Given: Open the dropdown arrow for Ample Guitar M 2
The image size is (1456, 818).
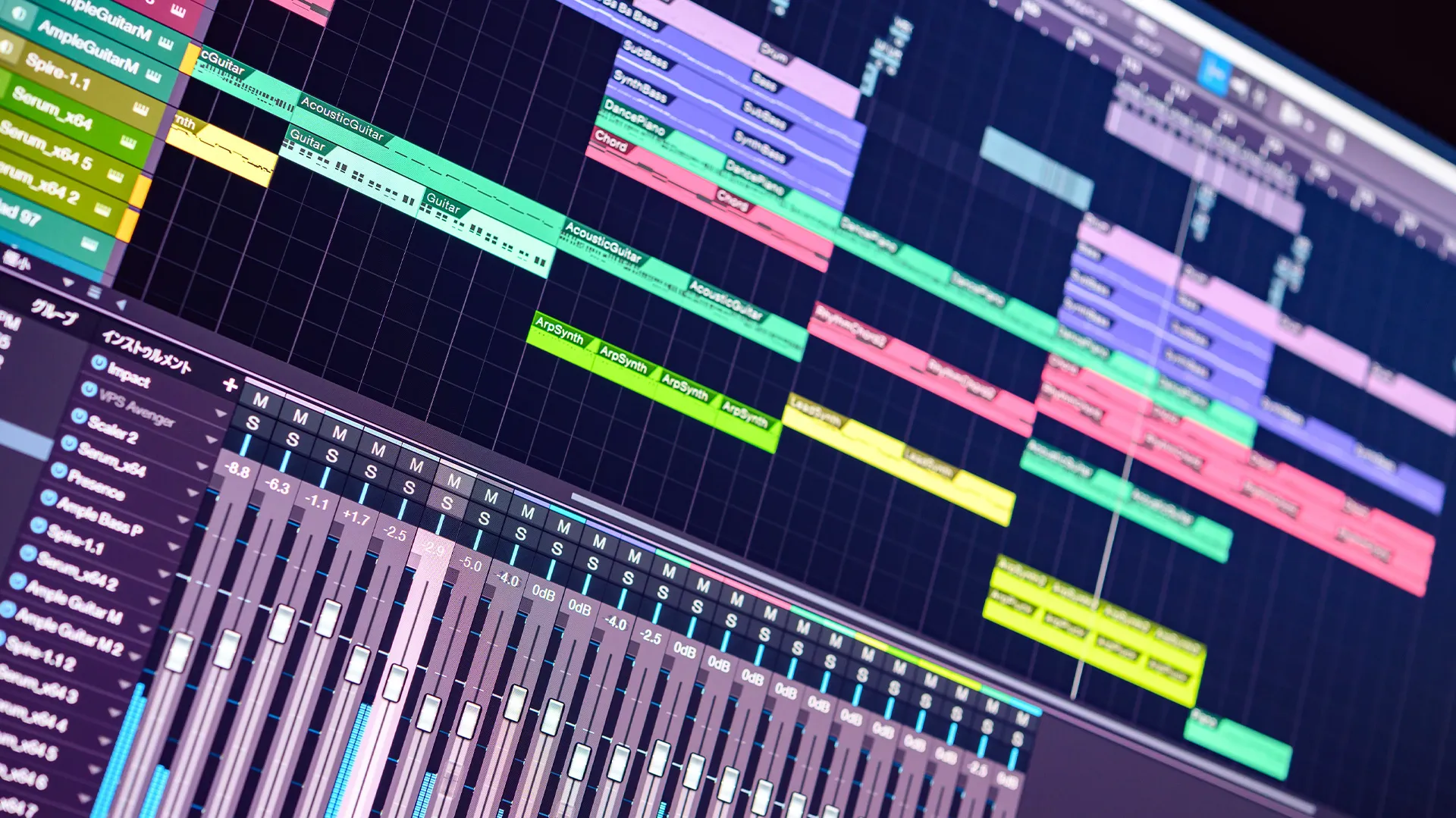Looking at the screenshot, I should pyautogui.click(x=135, y=657).
